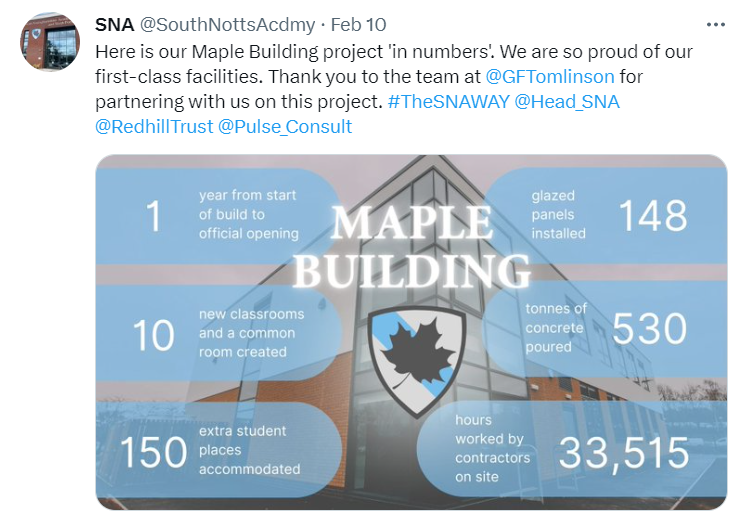
Task: Visit the @Head_SNA profile mention
Action: pos(567,102)
